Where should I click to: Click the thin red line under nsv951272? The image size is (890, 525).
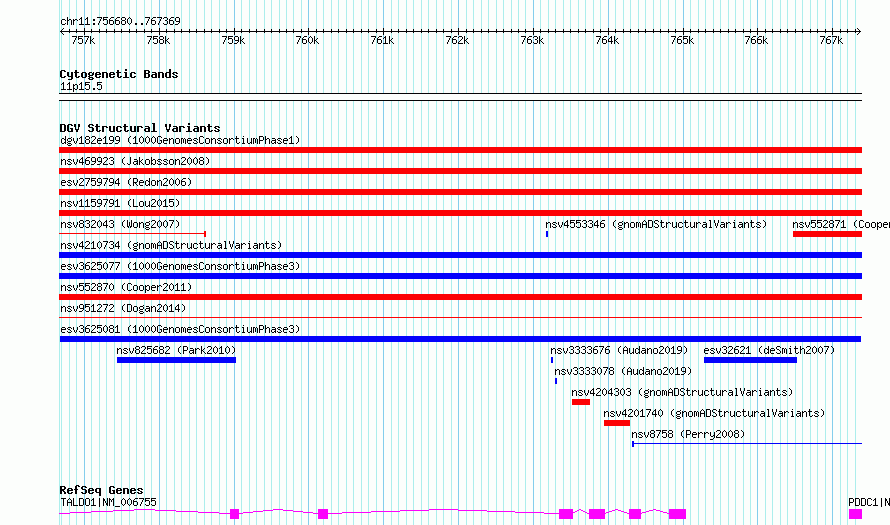[x=460, y=317]
